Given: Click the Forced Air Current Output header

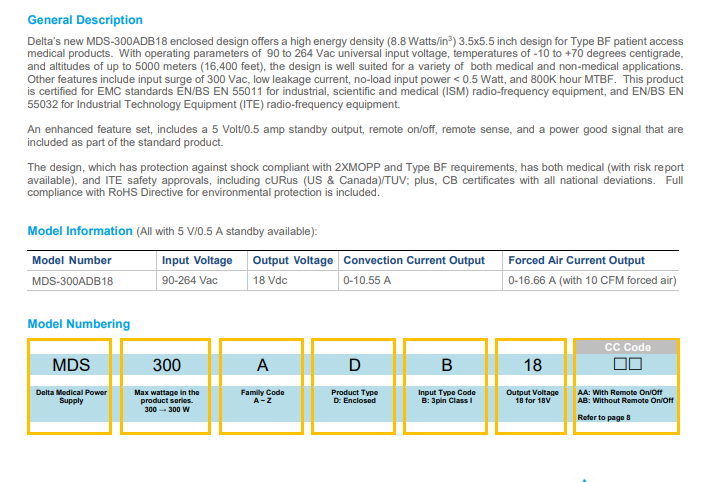Looking at the screenshot, I should [577, 260].
